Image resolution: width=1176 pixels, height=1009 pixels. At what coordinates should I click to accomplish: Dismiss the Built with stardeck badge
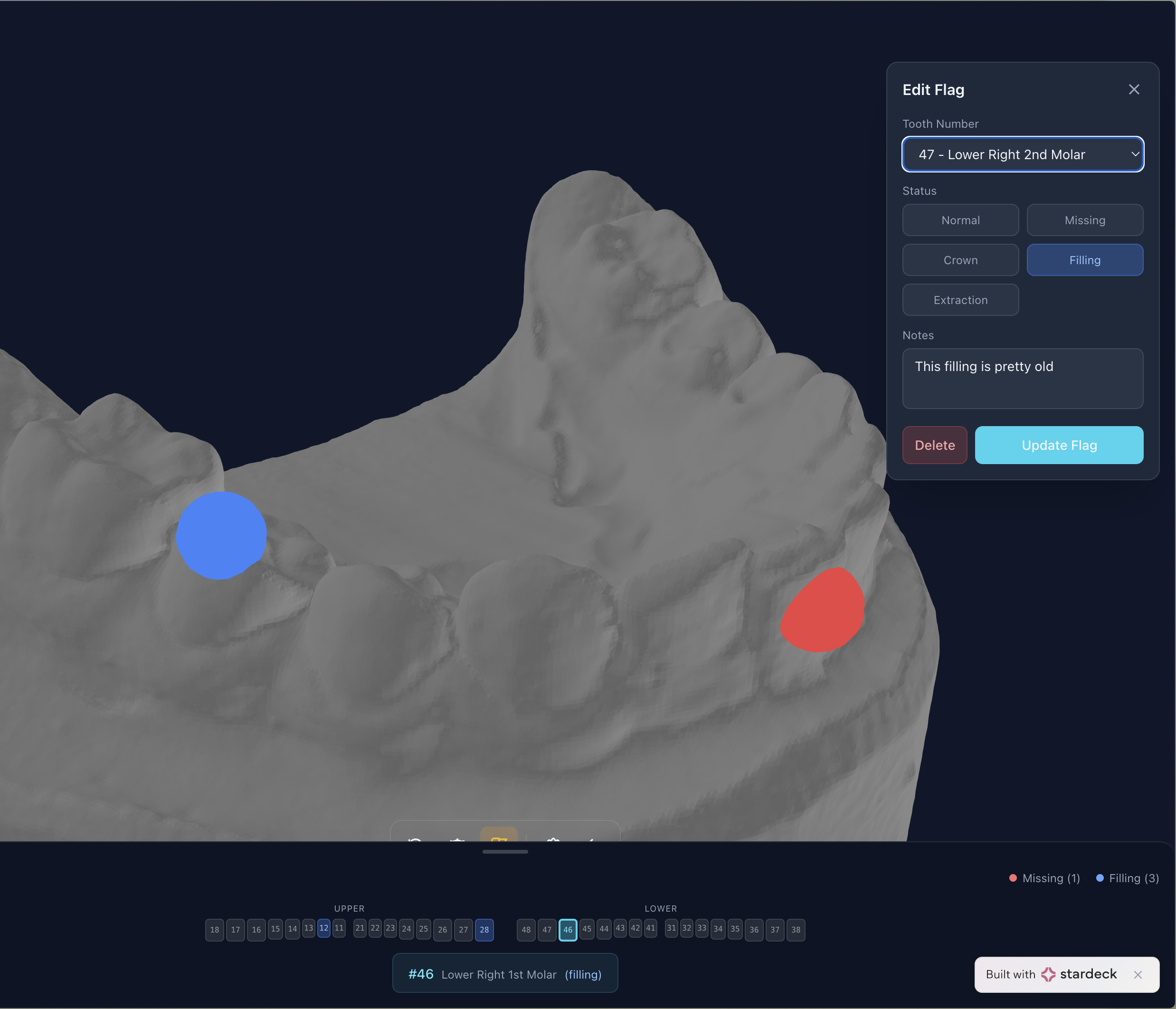click(x=1138, y=975)
